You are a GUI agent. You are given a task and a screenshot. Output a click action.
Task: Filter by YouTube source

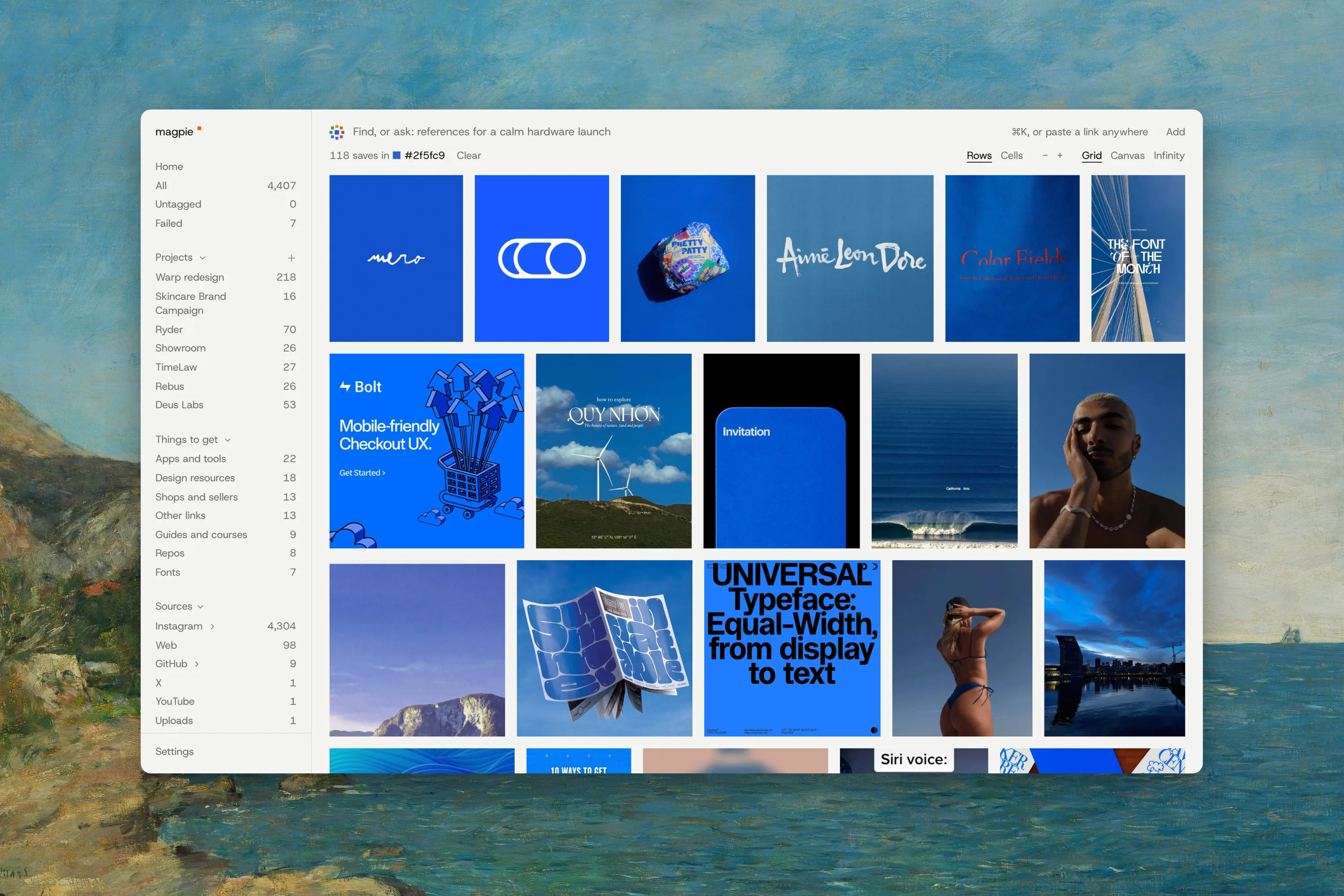(225, 702)
